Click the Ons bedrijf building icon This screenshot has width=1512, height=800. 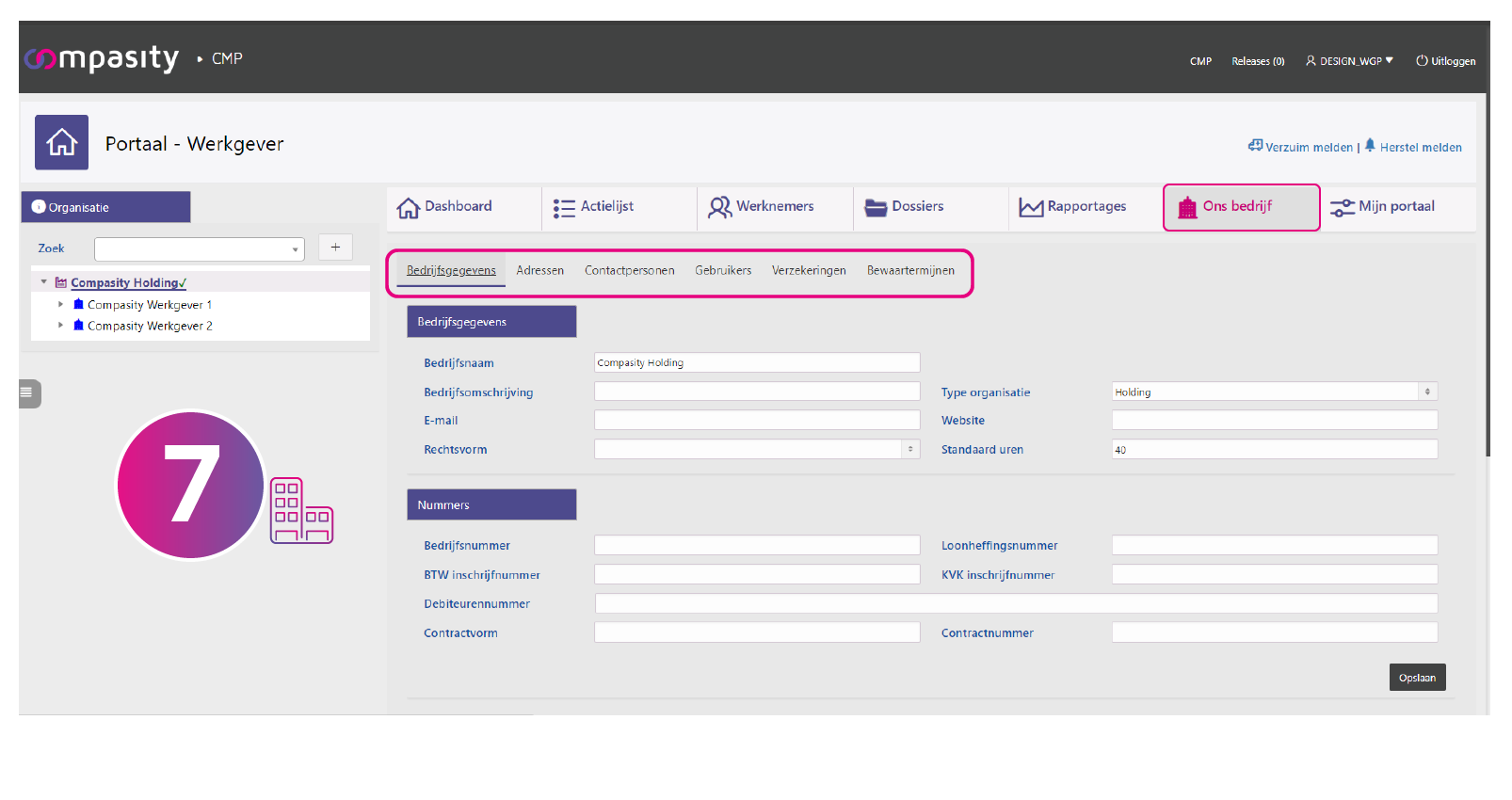(1187, 207)
